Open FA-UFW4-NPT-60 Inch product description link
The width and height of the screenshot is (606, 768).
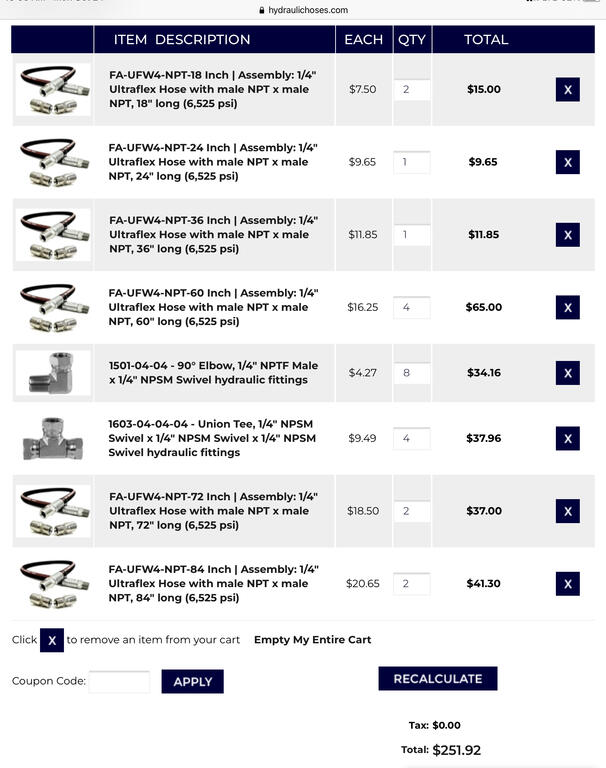[x=213, y=307]
